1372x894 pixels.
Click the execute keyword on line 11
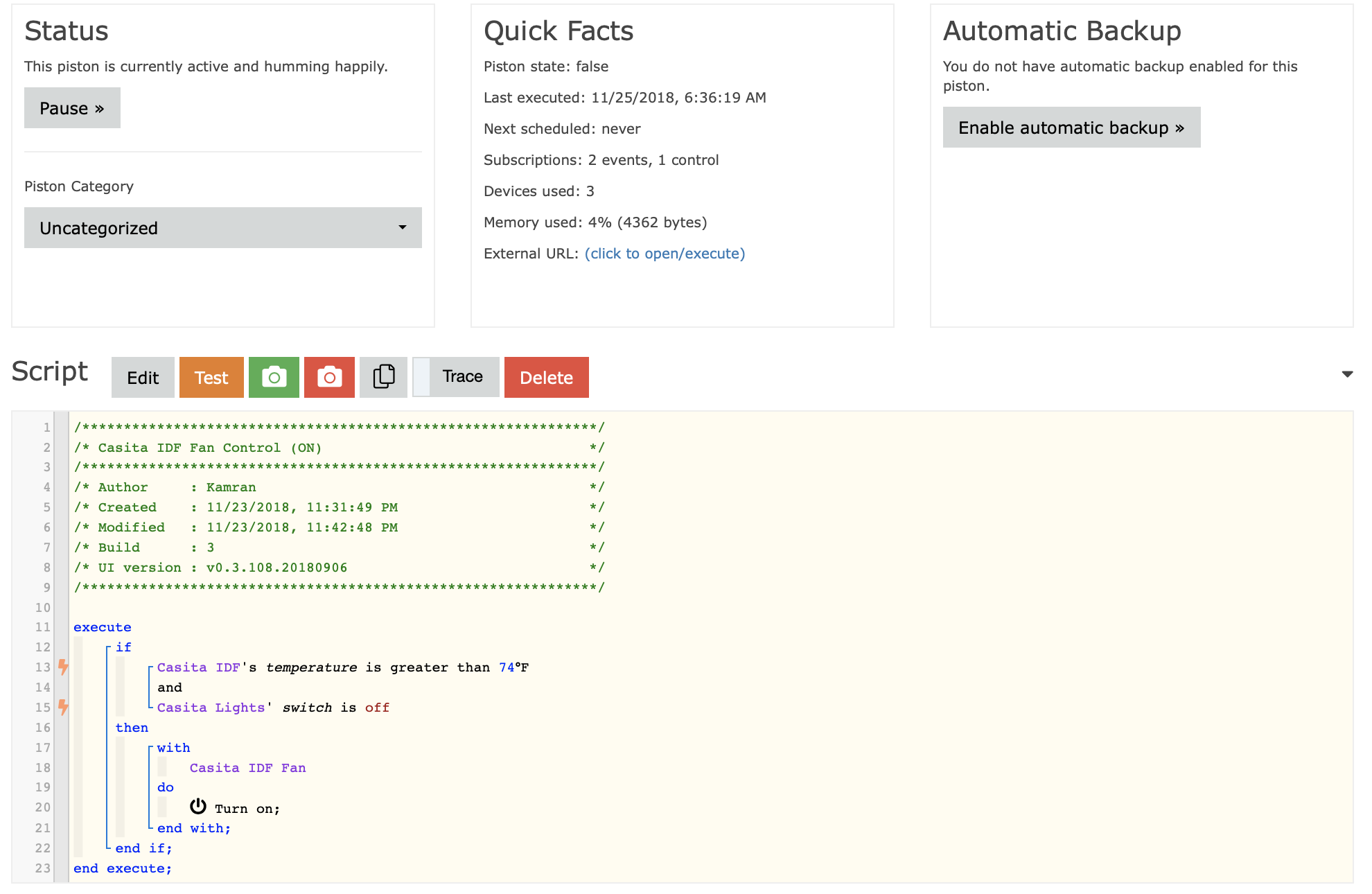103,627
